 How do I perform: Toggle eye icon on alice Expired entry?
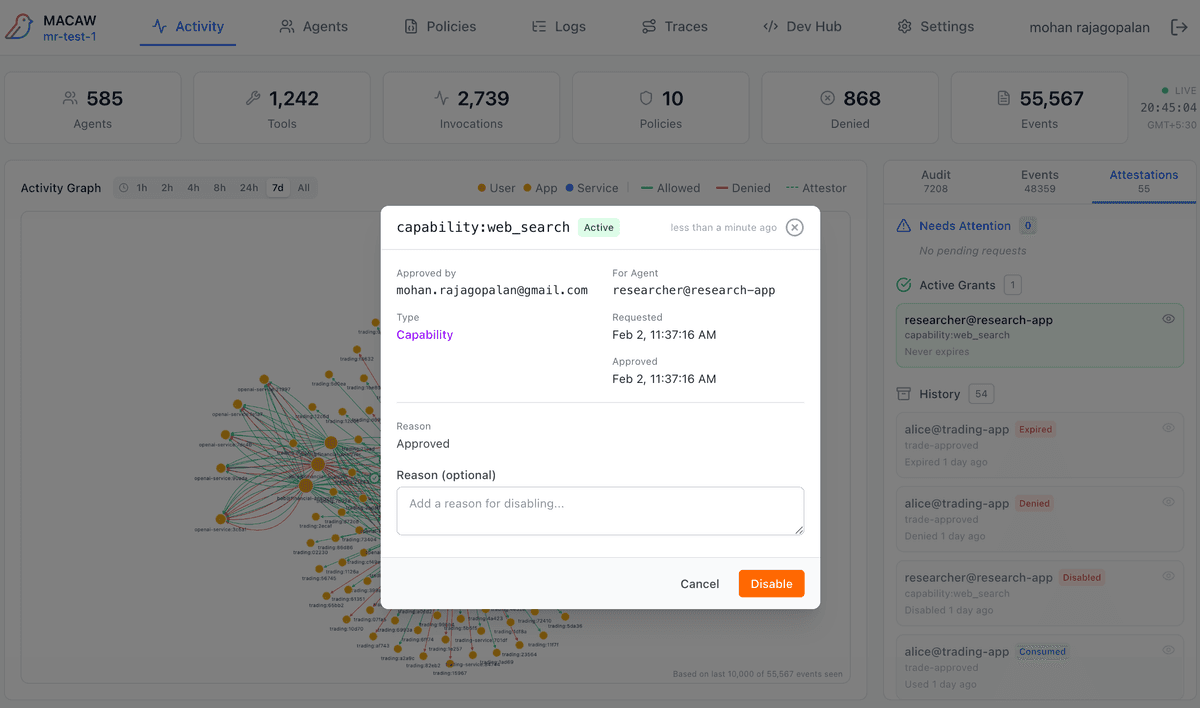(x=1168, y=428)
